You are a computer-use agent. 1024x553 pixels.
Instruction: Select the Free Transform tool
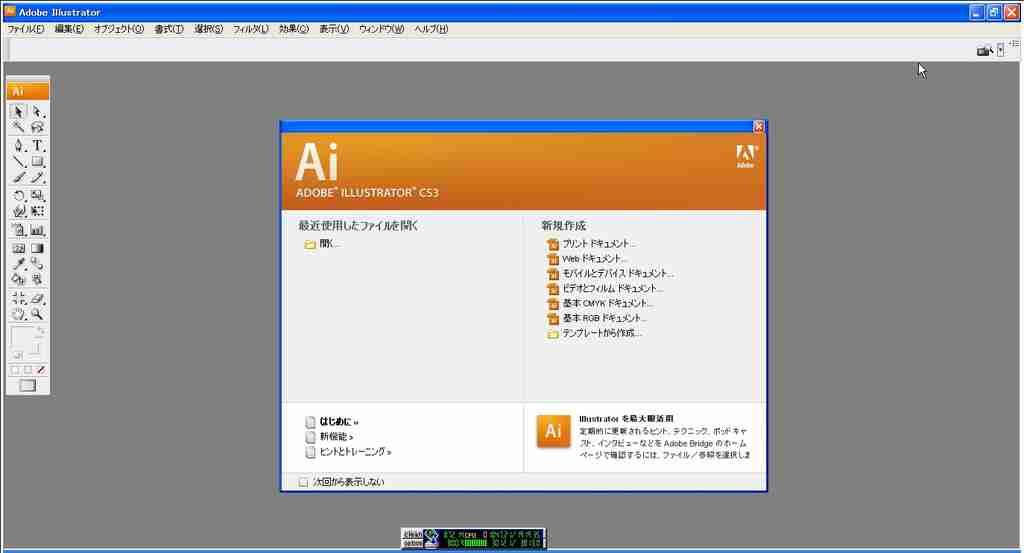(37, 211)
